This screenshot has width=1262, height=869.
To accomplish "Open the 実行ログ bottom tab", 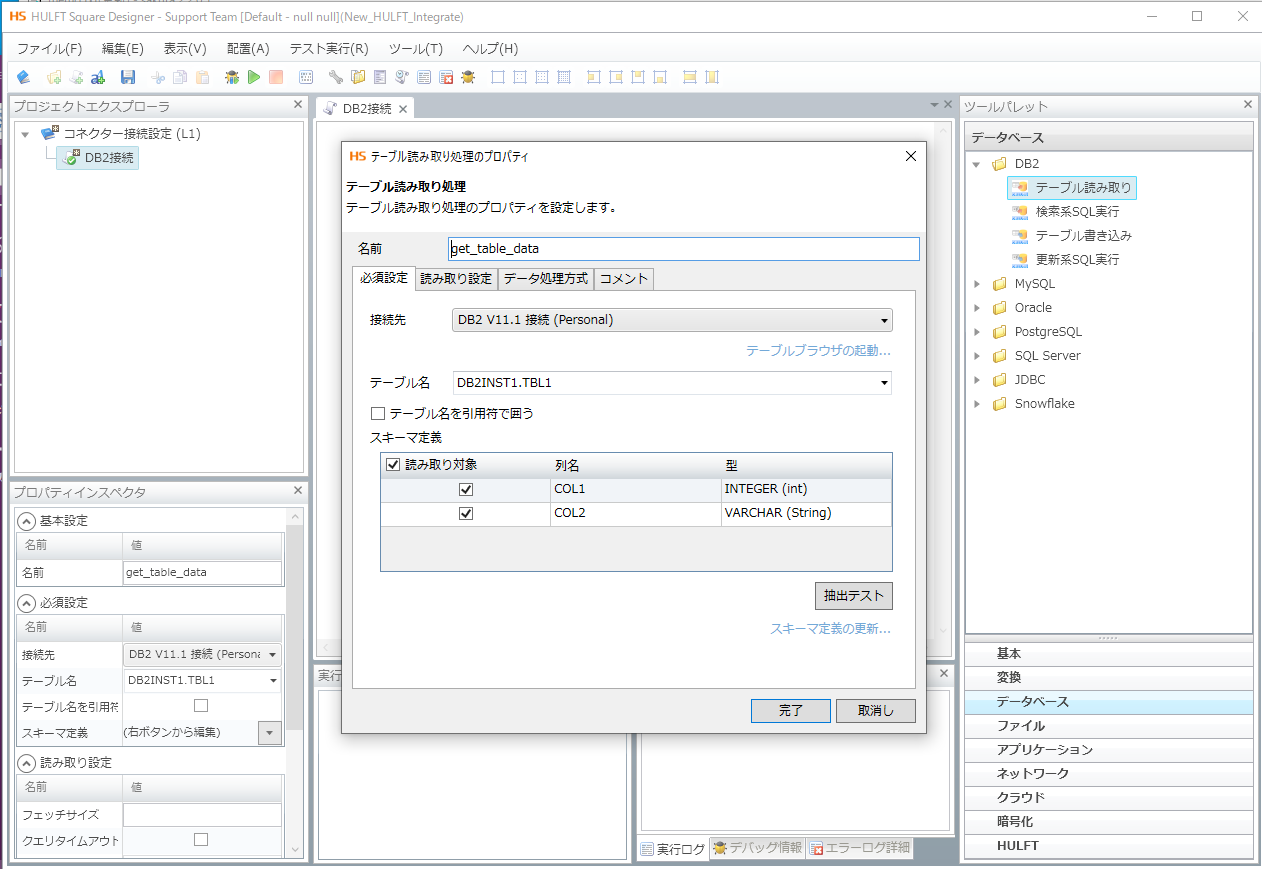I will [673, 849].
